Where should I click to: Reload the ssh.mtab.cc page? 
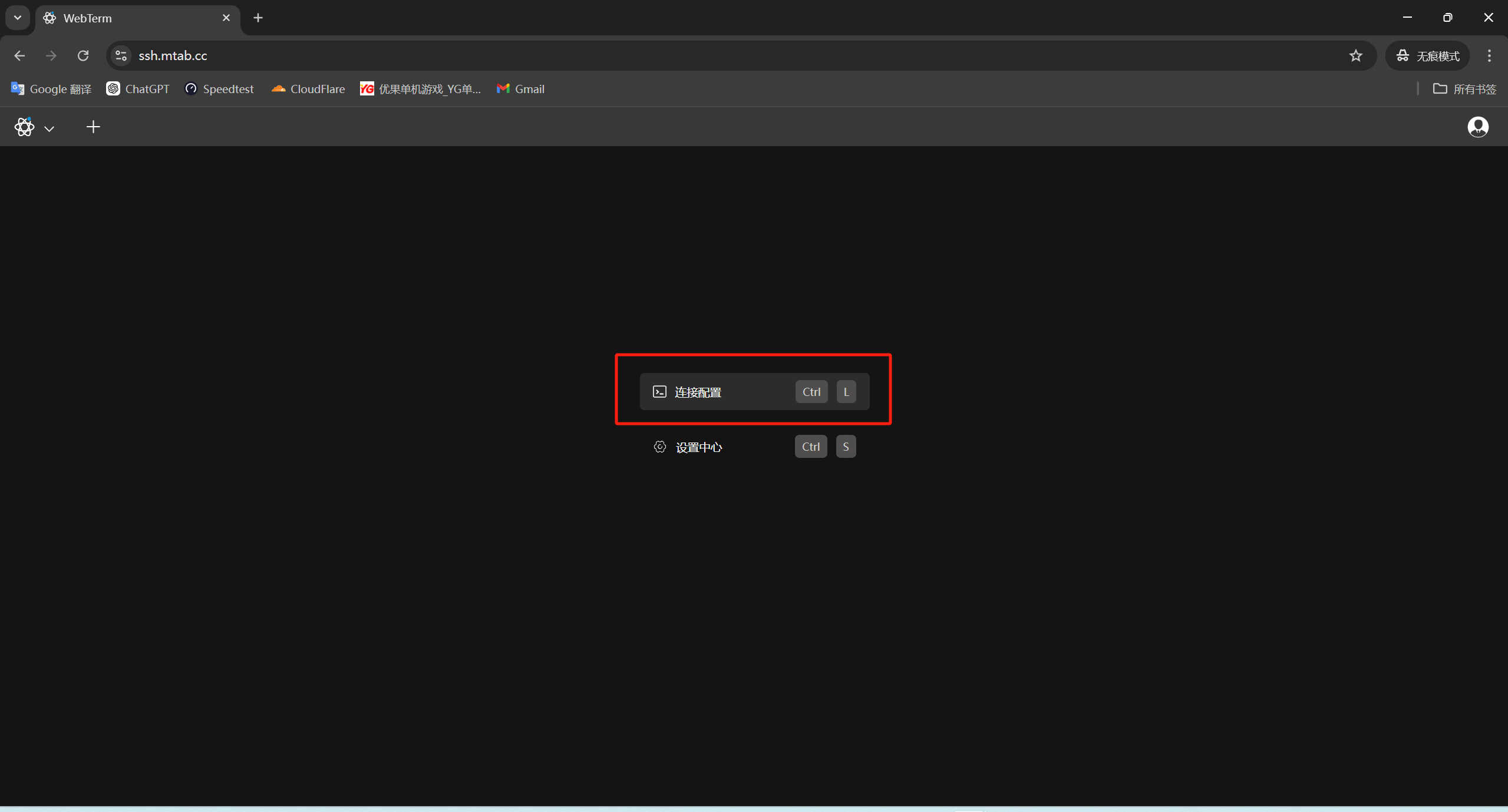tap(83, 55)
